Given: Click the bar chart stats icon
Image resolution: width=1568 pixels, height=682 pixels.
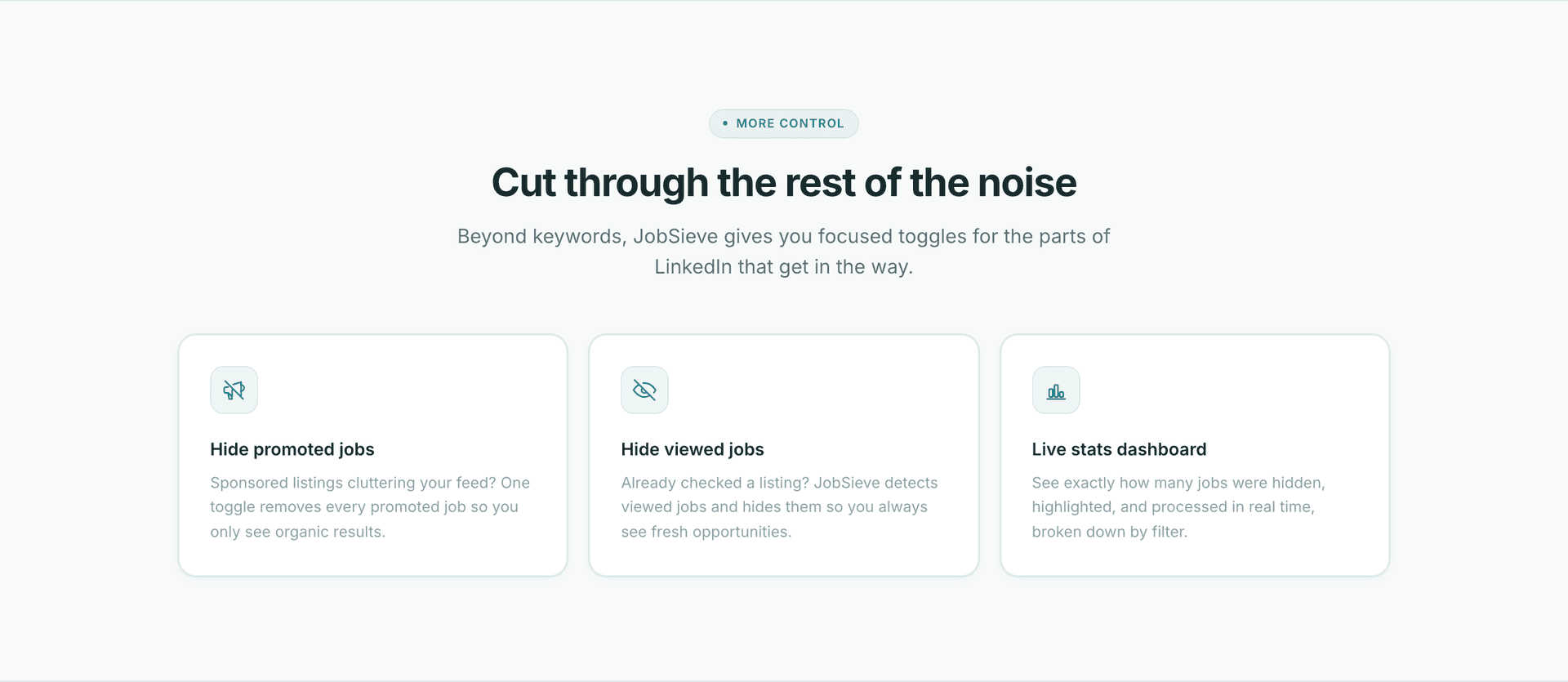Looking at the screenshot, I should click(1056, 390).
